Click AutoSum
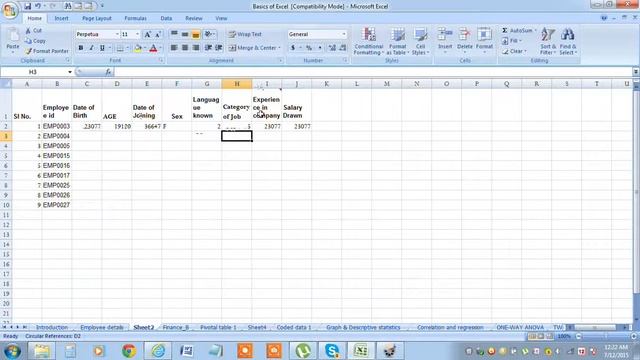Screen dimensions: 640x360 [x=518, y=31]
